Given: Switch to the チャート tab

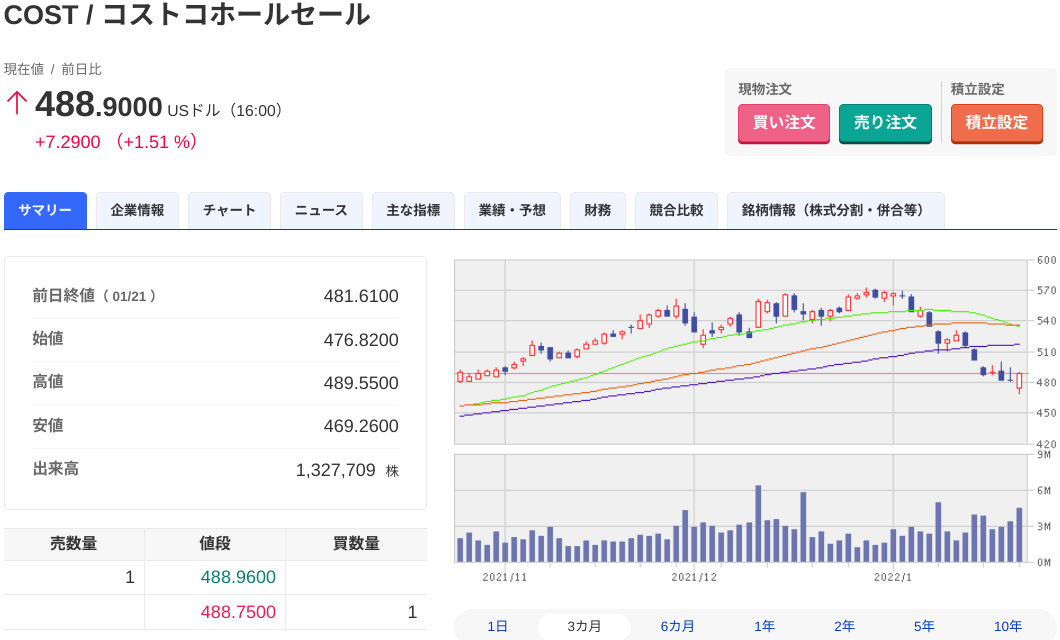Looking at the screenshot, I should point(229,210).
